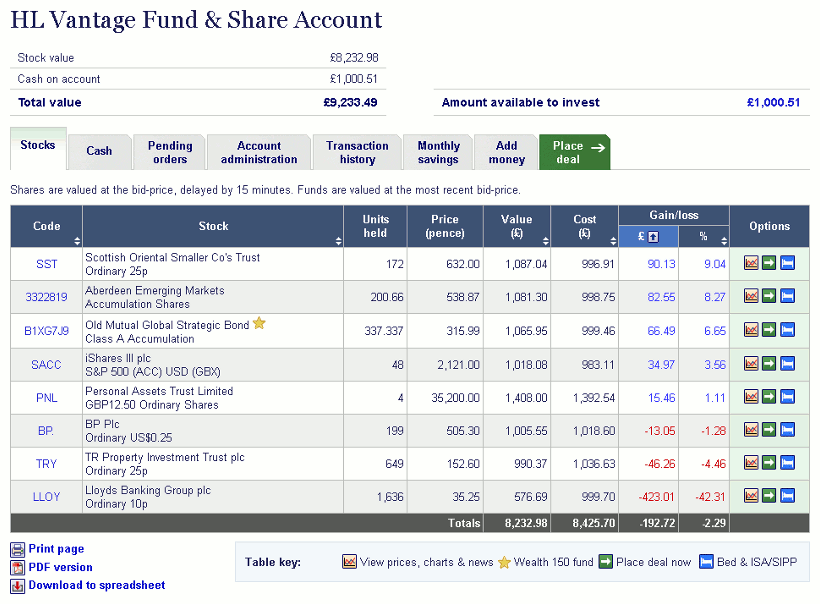Switch to the Cash tab
Screen dimensions: 820x604
99,151
